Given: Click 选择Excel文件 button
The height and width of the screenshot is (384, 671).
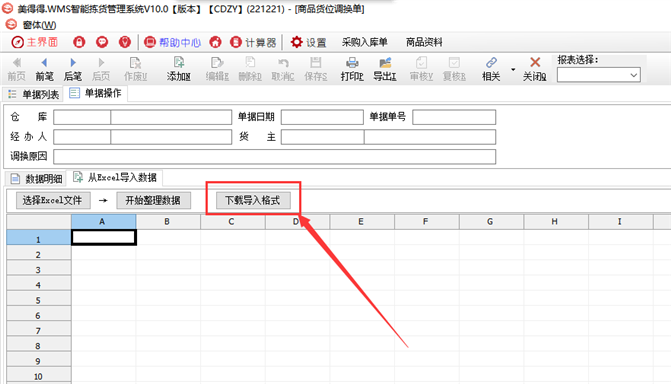Looking at the screenshot, I should pos(53,200).
